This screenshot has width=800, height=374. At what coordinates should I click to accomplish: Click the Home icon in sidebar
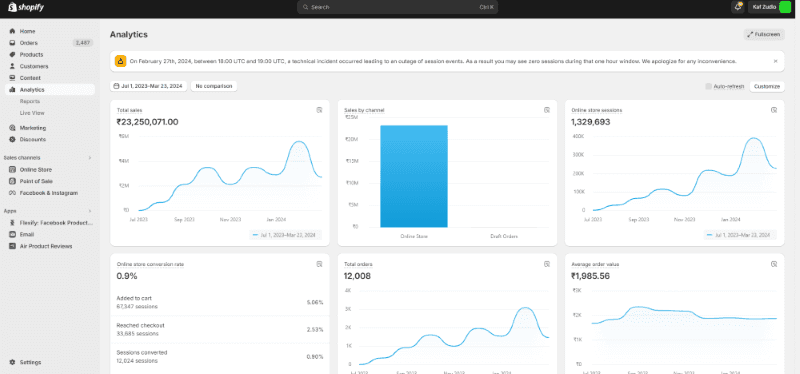click(12, 31)
